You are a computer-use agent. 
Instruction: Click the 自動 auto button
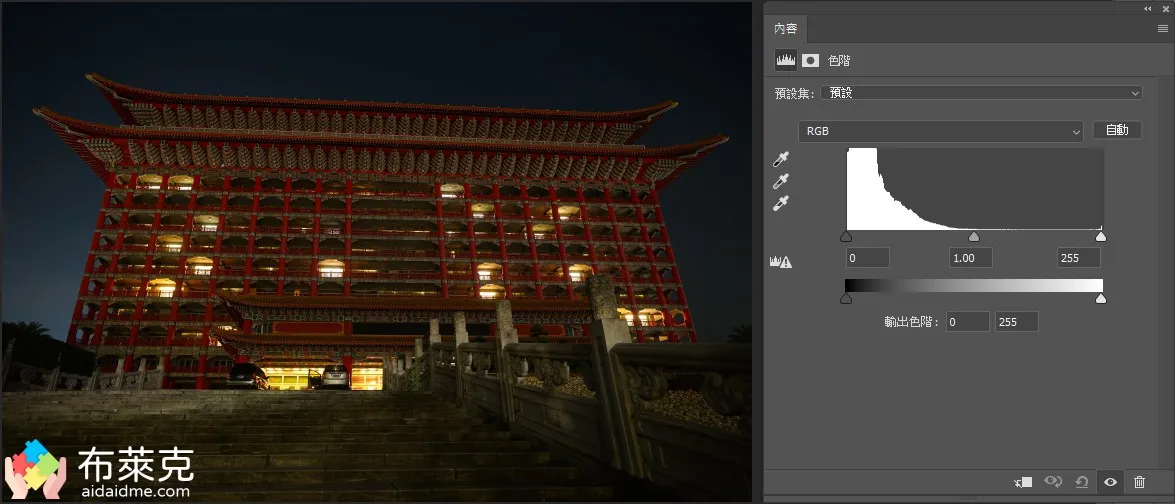(x=1117, y=130)
